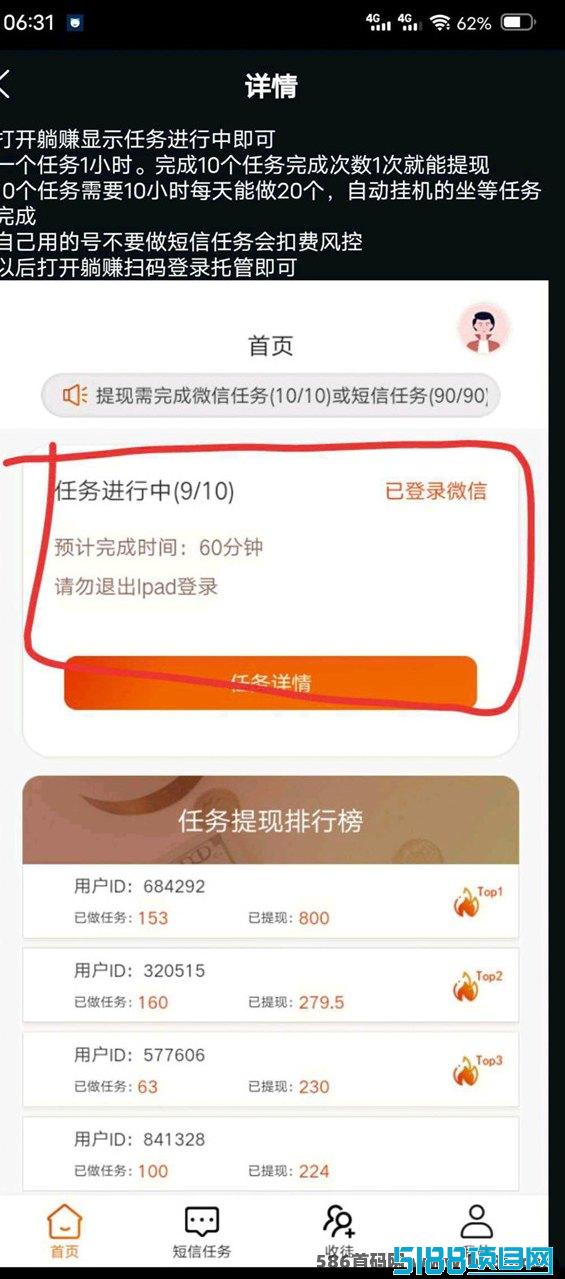565x1279 pixels.
Task: Select ranking entry for user 320515
Action: [271, 986]
